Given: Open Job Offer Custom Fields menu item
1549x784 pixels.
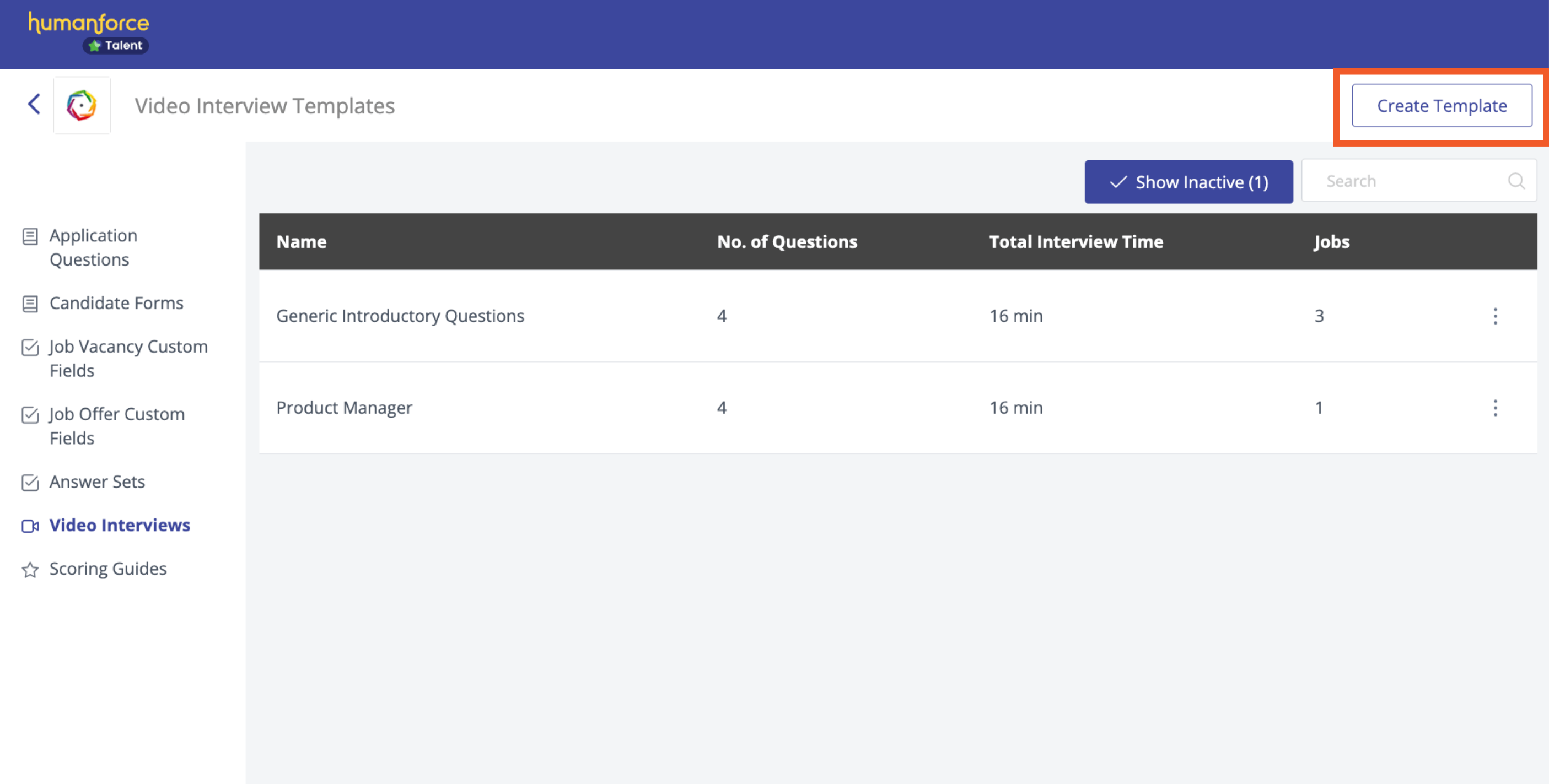Looking at the screenshot, I should (x=117, y=426).
